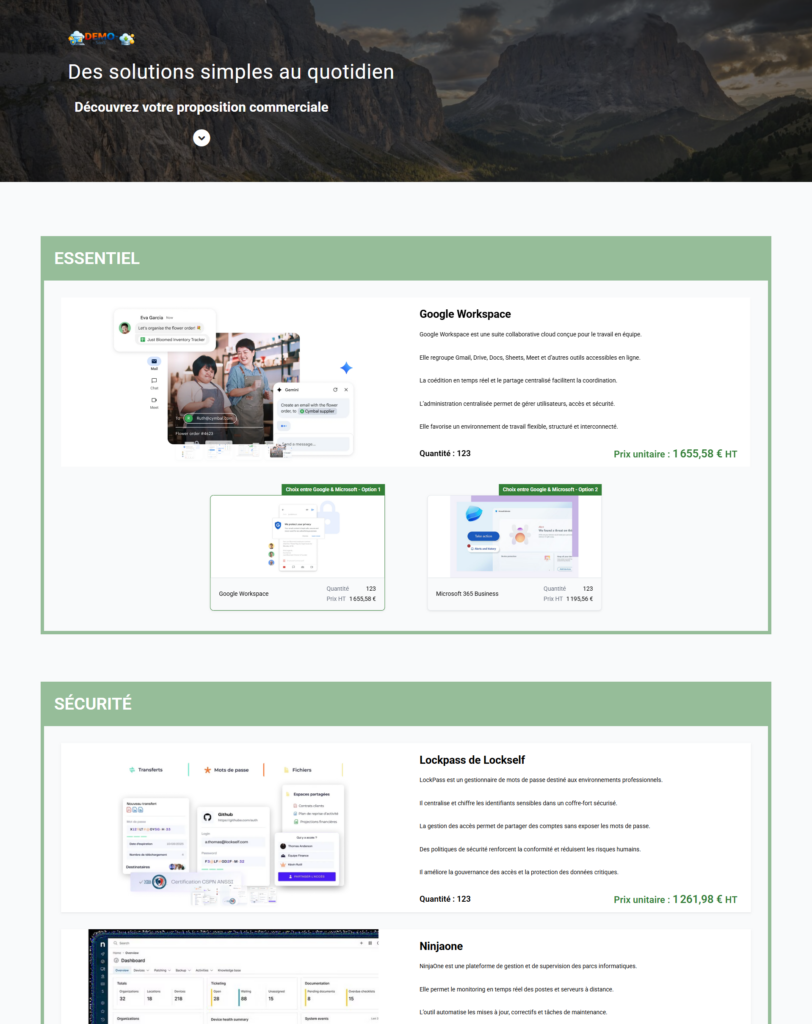Screen dimensions: 812x1024
Task: Click the Lockpass de Lockself product title
Action: click(472, 760)
